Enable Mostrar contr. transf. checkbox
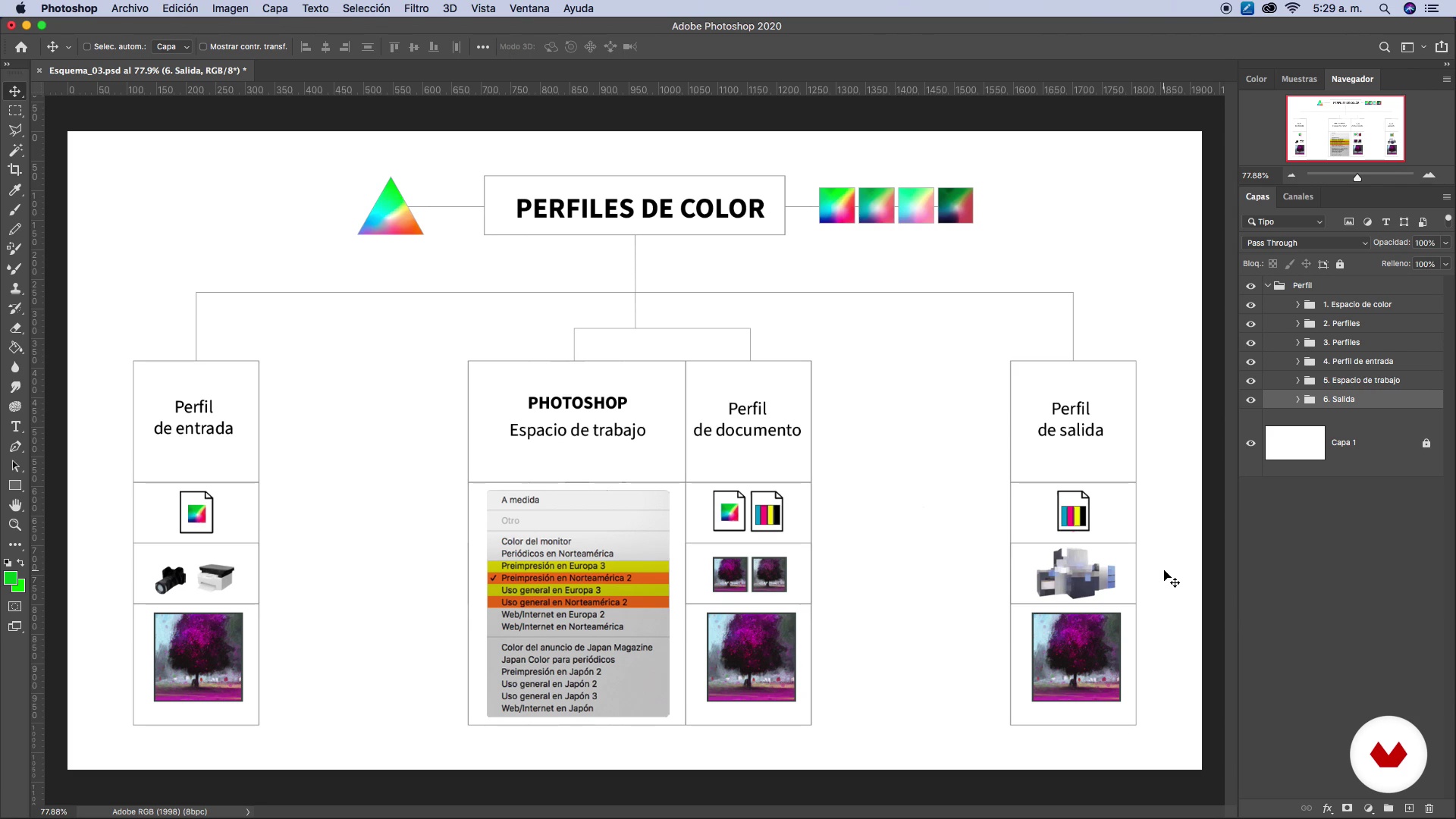This screenshot has height=819, width=1456. (203, 47)
